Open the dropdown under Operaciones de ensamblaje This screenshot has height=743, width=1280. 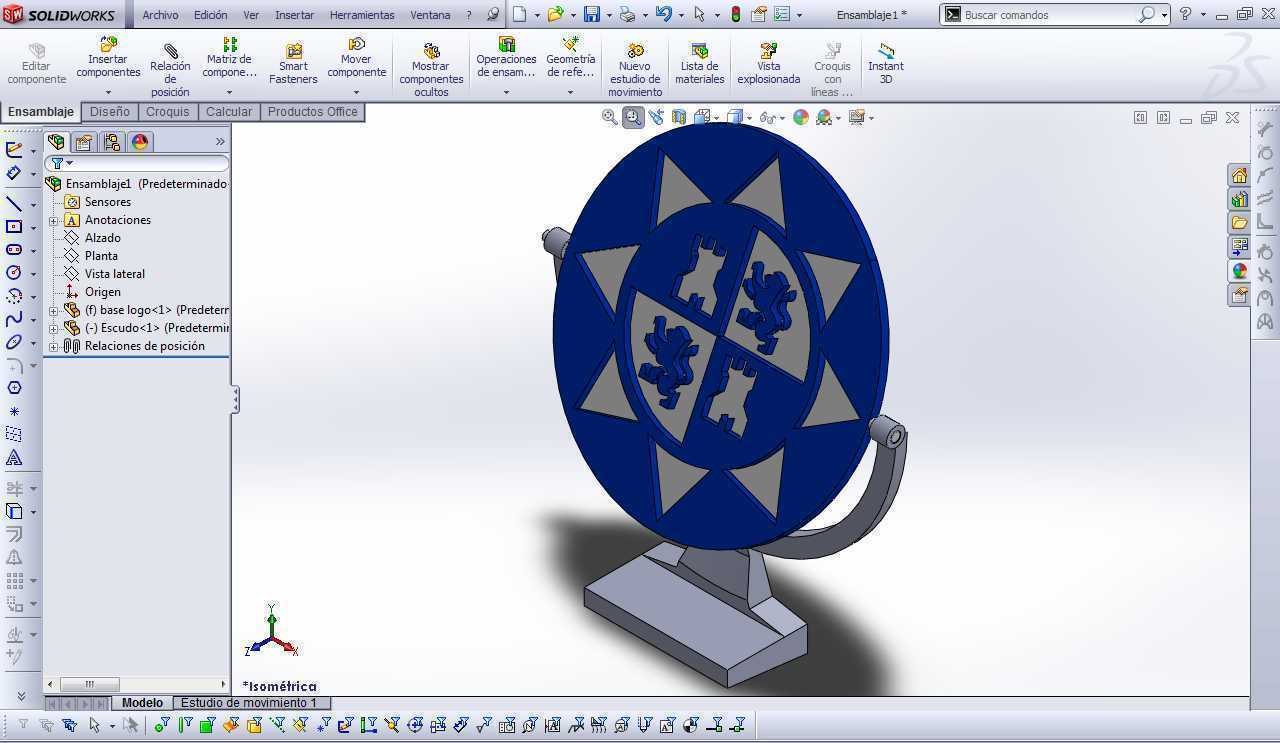pyautogui.click(x=506, y=92)
